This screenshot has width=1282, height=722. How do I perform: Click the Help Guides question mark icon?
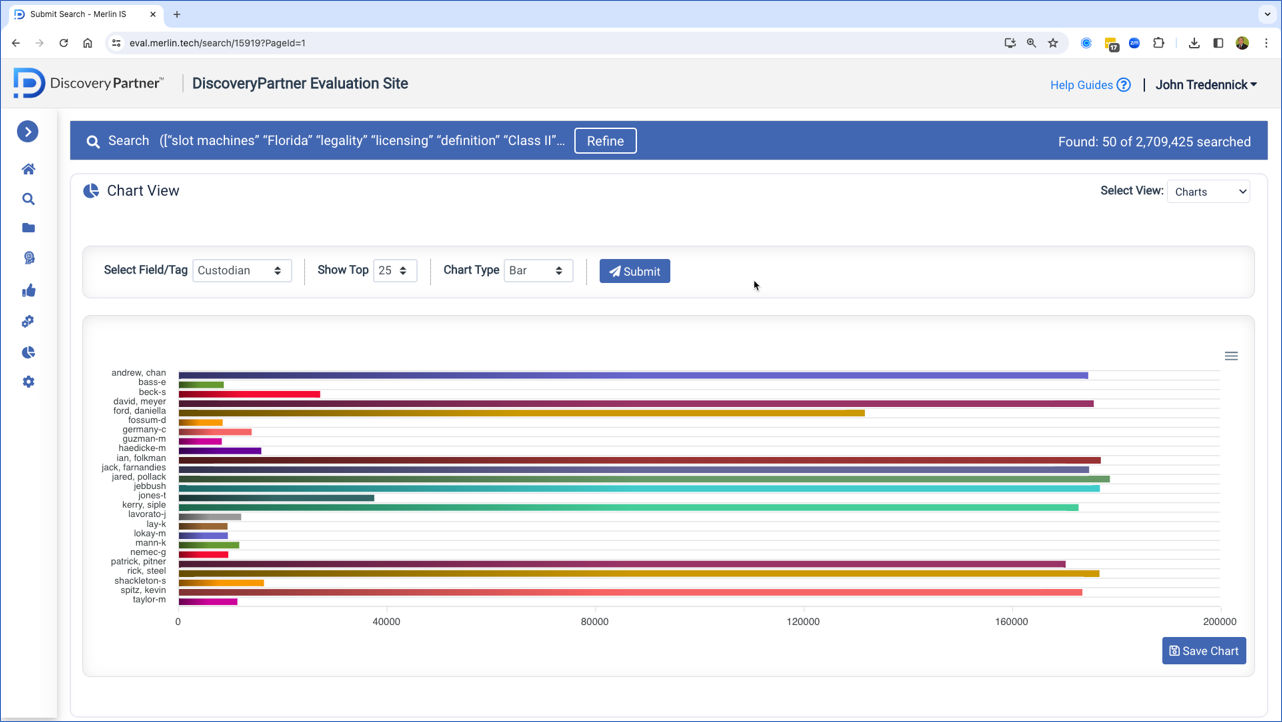pos(1123,85)
